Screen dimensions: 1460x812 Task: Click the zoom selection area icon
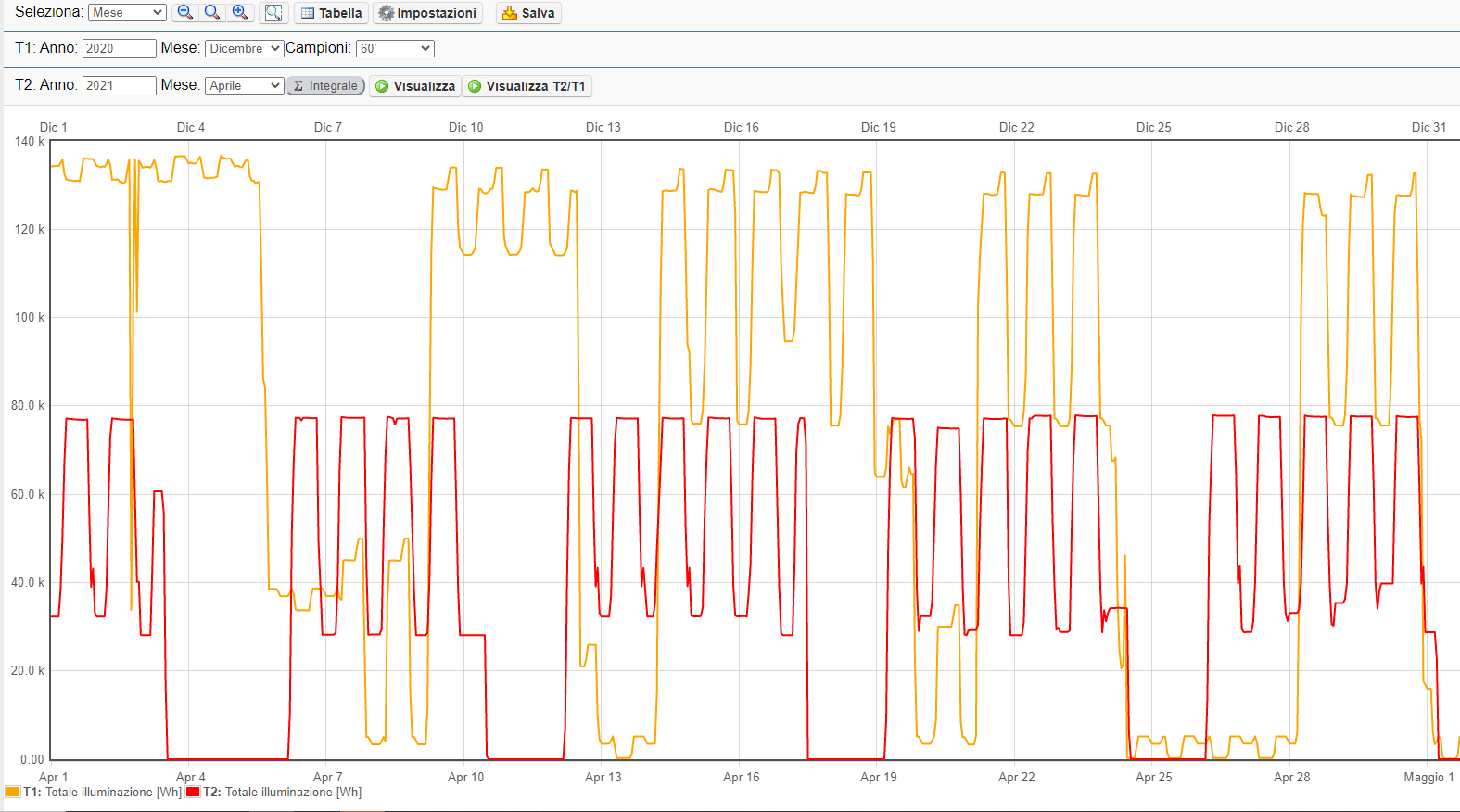pyautogui.click(x=273, y=13)
